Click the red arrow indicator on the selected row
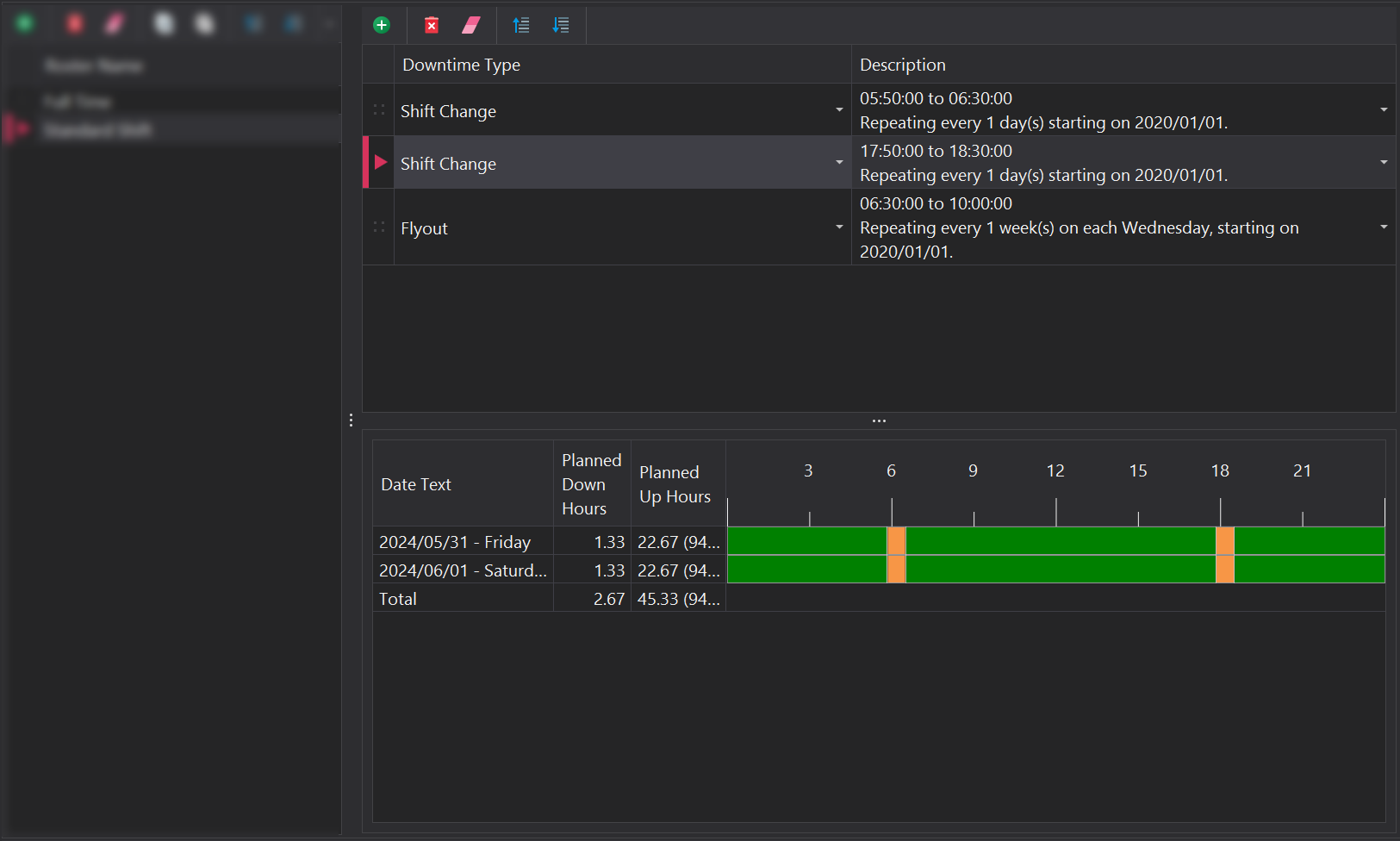1400x841 pixels. [x=381, y=163]
